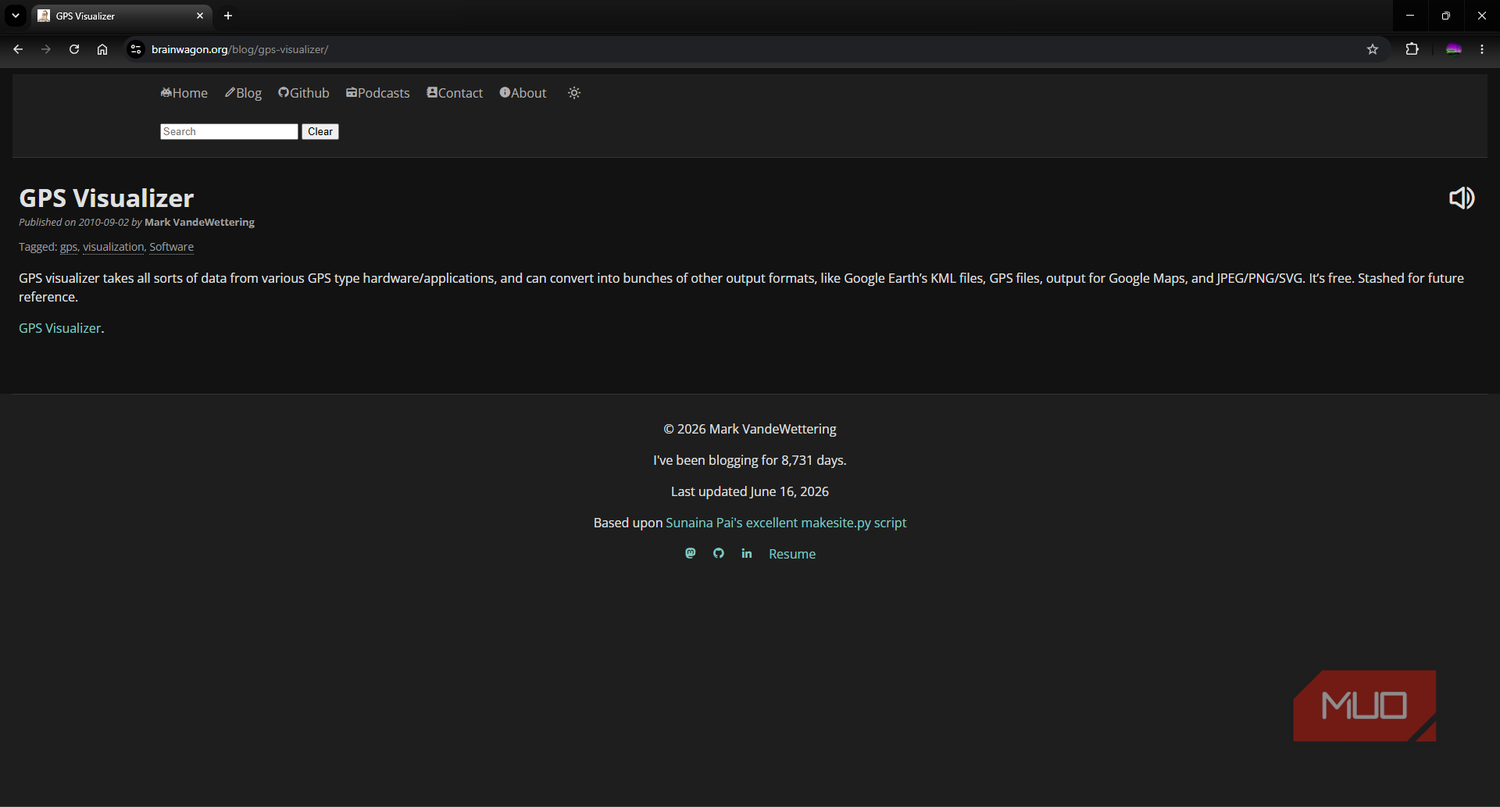
Task: Click the GPS Visualizer page heading
Action: point(106,198)
